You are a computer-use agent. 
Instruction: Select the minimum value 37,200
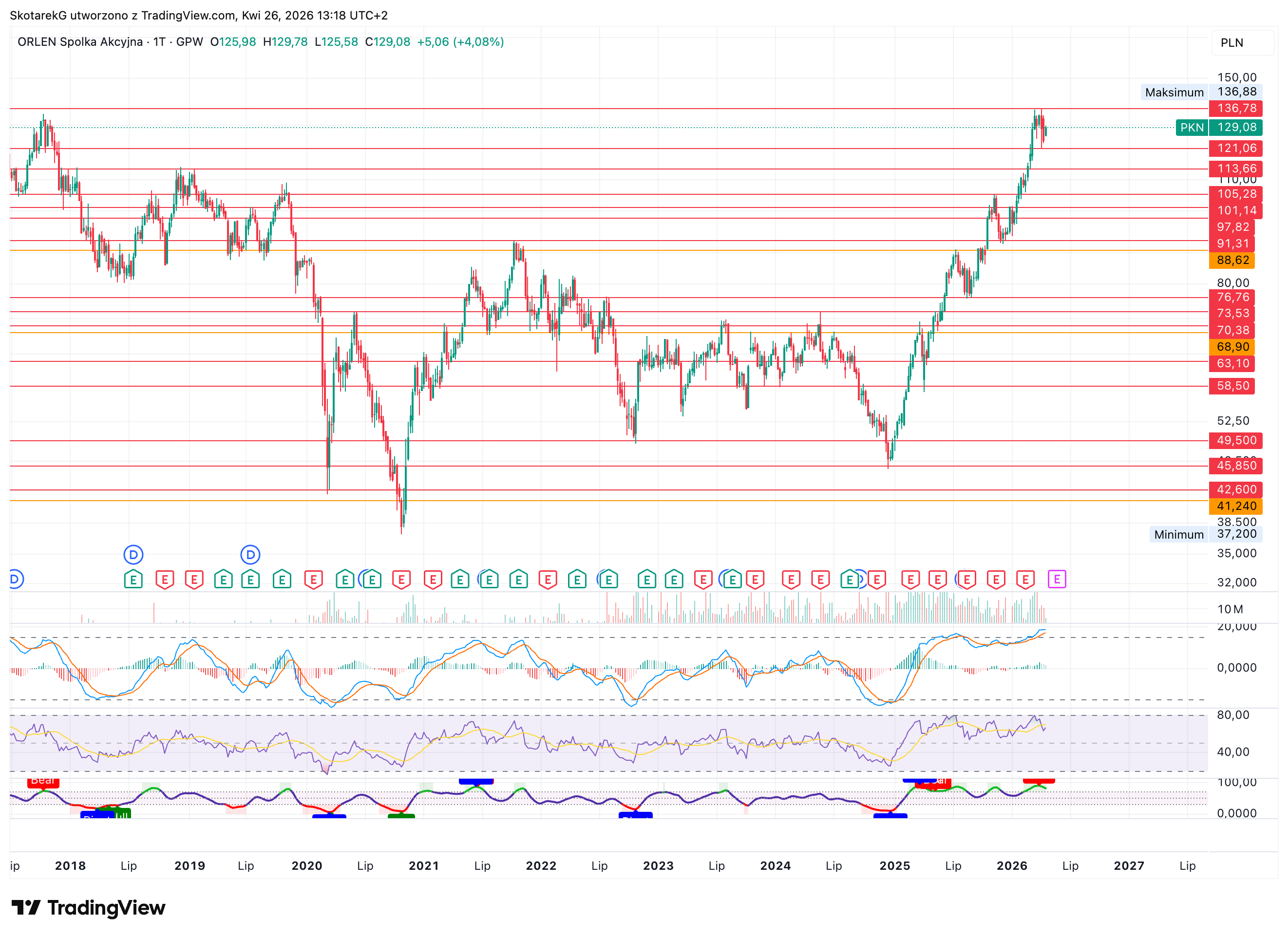coord(1236,534)
